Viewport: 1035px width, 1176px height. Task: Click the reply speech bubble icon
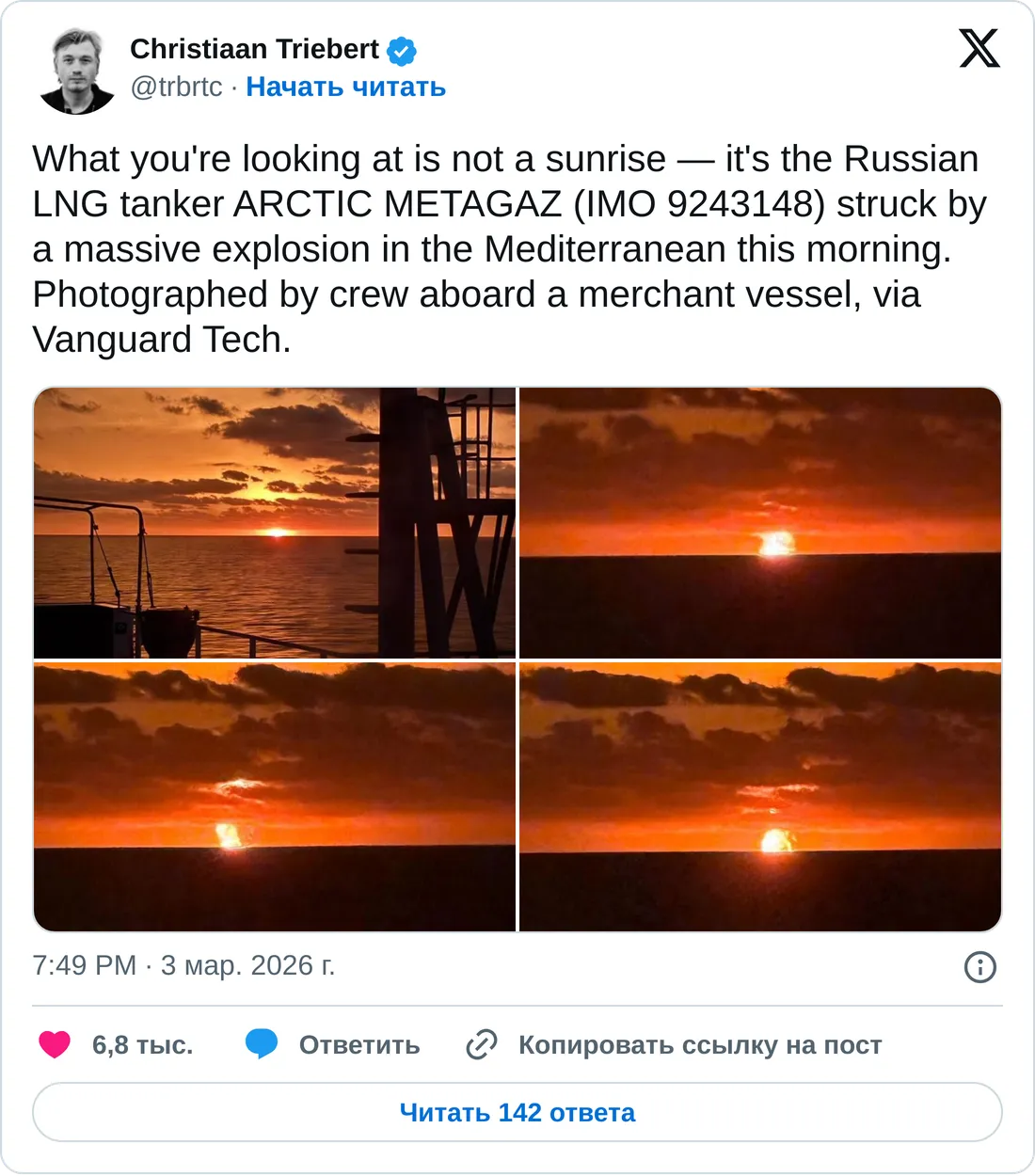click(x=262, y=1044)
